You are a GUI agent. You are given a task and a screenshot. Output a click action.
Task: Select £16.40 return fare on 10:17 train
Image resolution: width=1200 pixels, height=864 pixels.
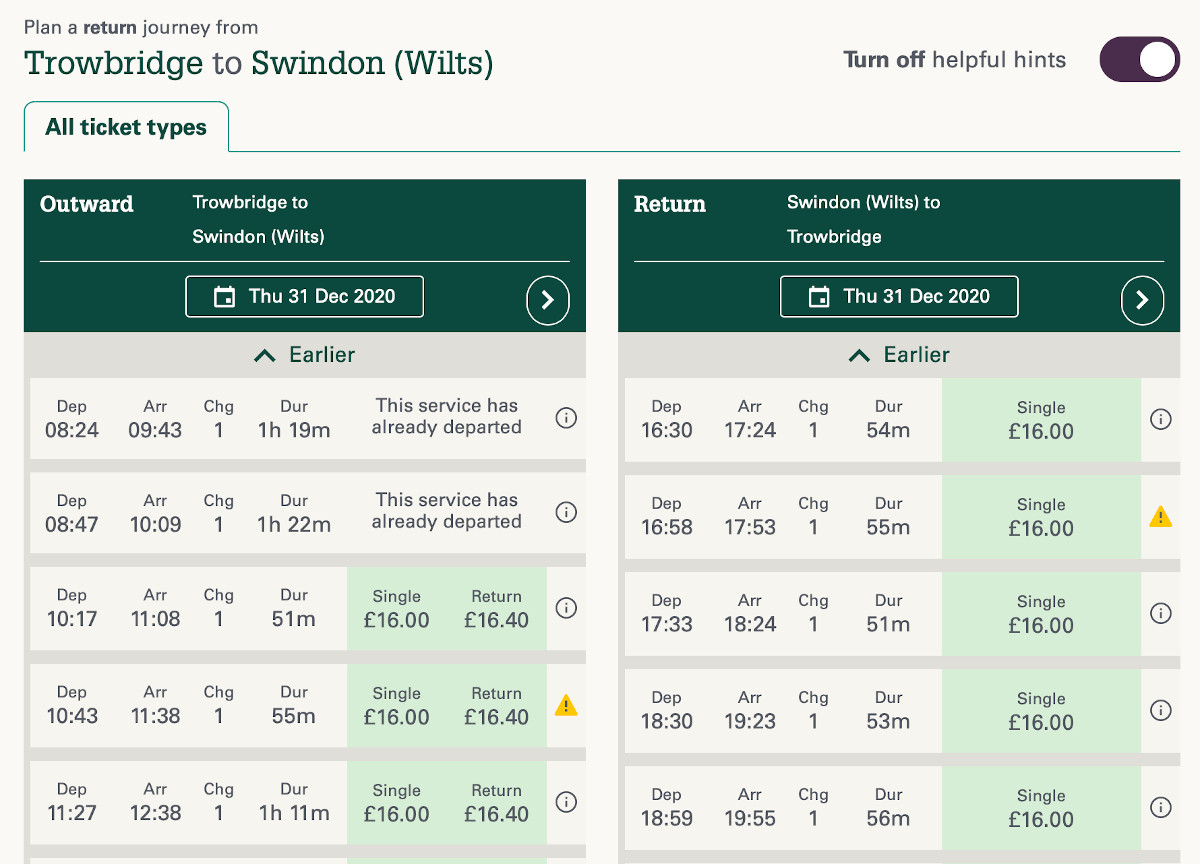click(496, 609)
